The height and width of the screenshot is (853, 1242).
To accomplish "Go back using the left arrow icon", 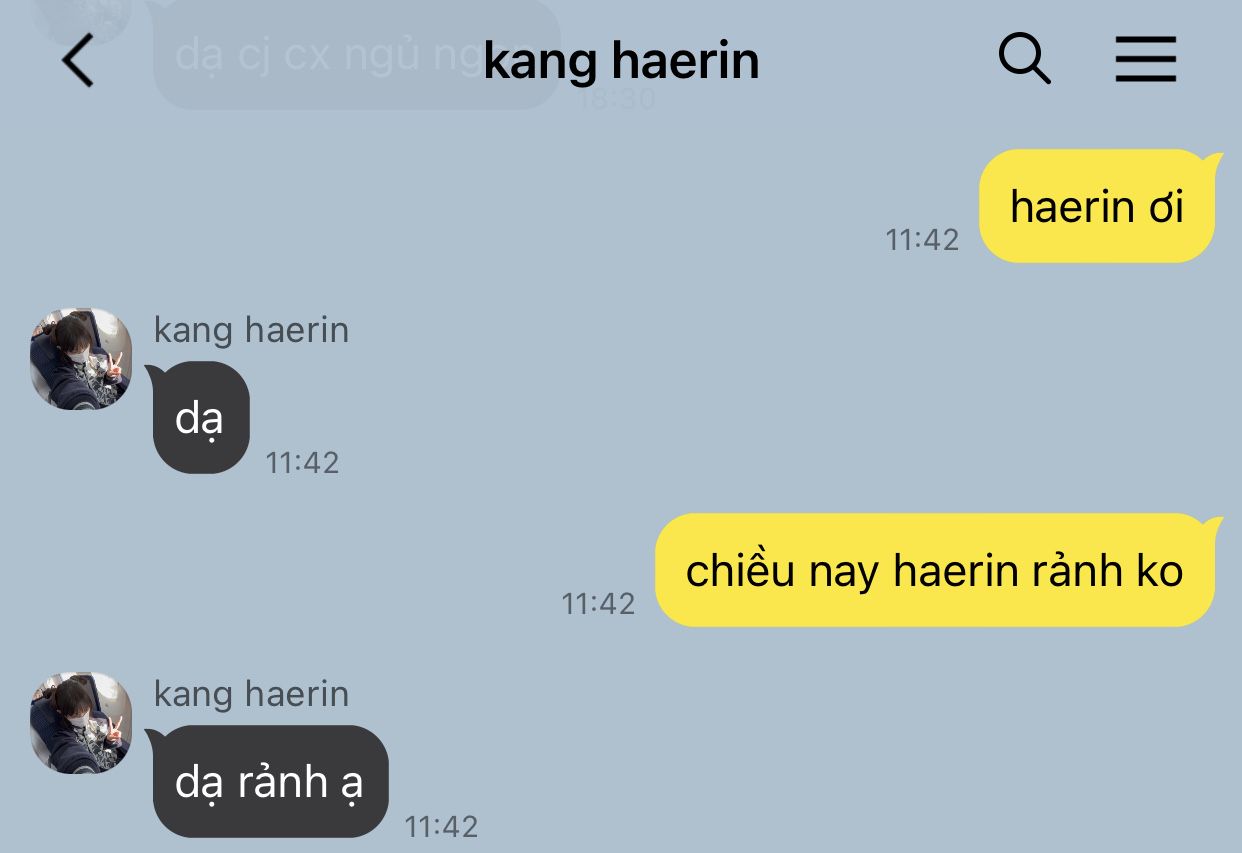I will 78,60.
